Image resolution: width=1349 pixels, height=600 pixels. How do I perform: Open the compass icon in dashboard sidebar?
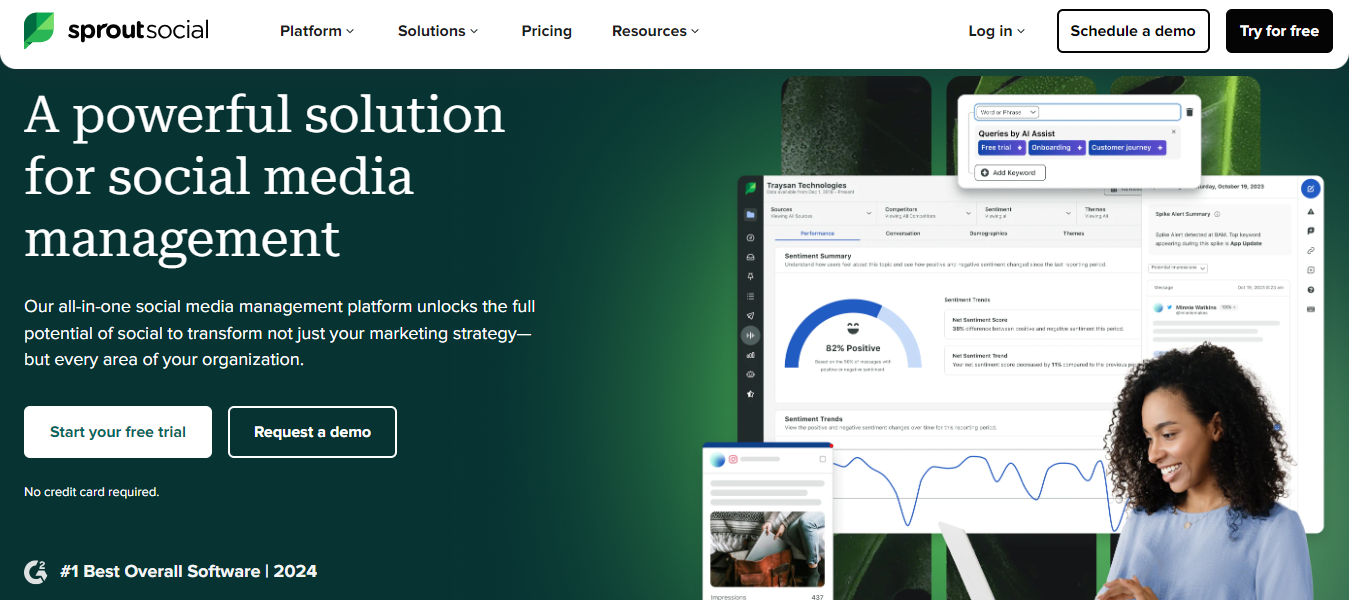tap(750, 238)
